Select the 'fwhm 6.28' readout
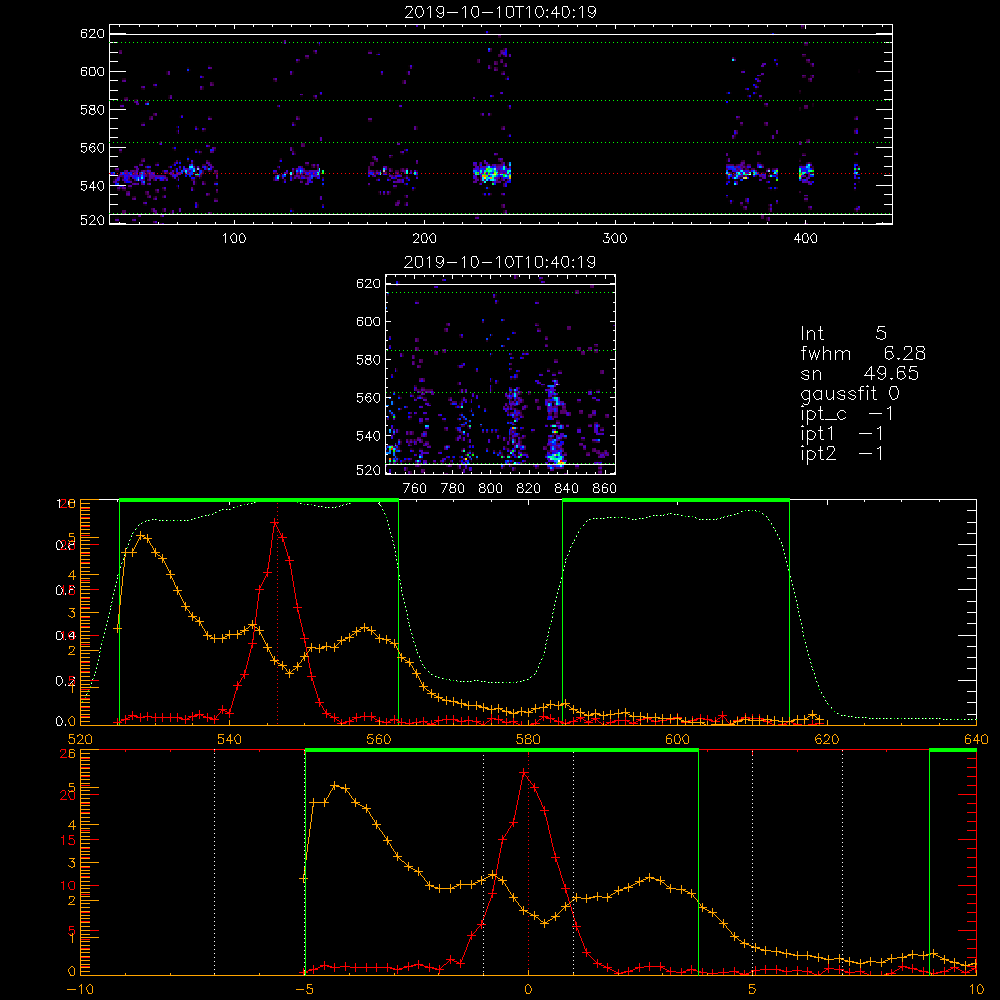This screenshot has height=1000, width=1000. [863, 353]
